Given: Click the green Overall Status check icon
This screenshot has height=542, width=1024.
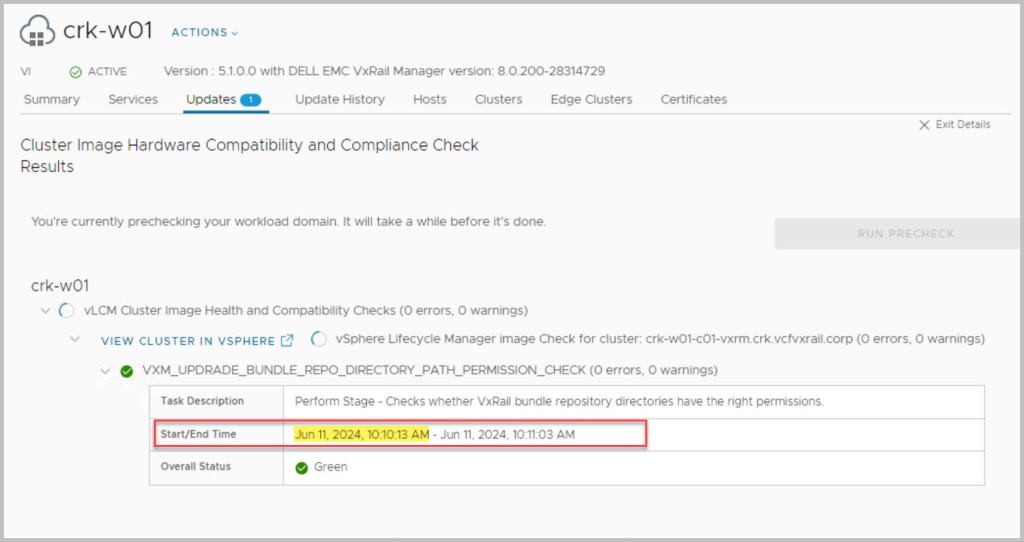Looking at the screenshot, I should pyautogui.click(x=301, y=468).
